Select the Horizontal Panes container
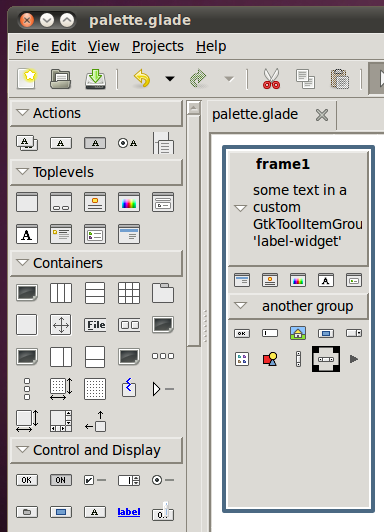 (x=61, y=357)
